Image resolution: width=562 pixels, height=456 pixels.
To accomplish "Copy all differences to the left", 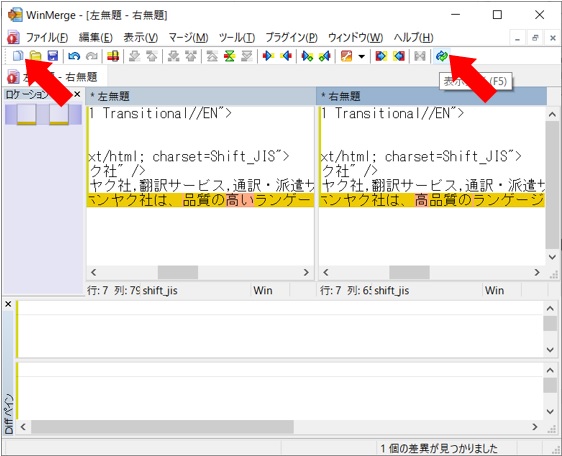I will click(399, 56).
